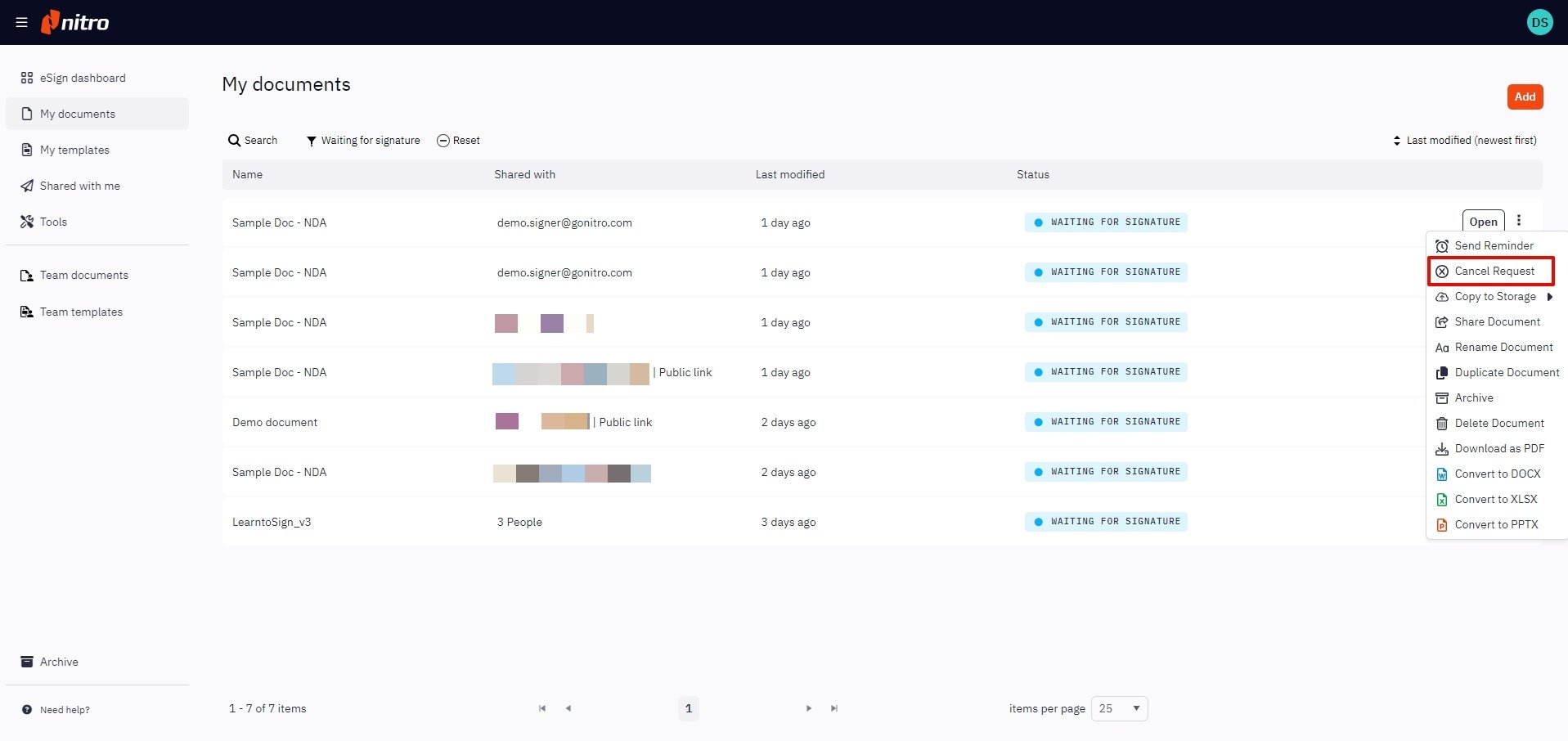Screen dimensions: 1568x741
Task: Click the Delete Document trash icon
Action: pyautogui.click(x=1442, y=424)
